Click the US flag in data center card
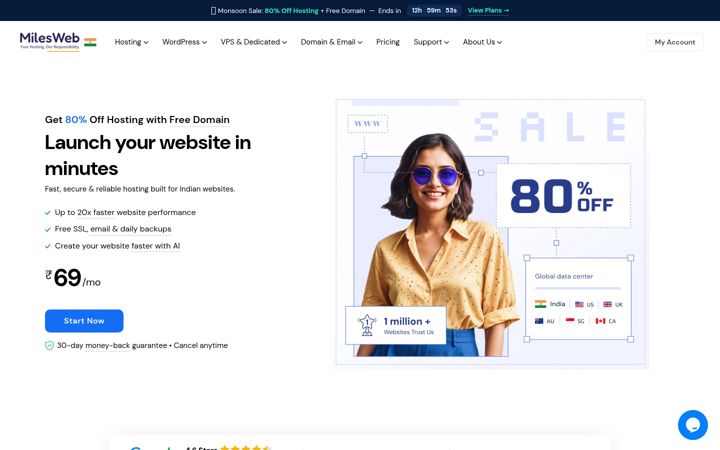720x450 pixels. pyautogui.click(x=579, y=304)
